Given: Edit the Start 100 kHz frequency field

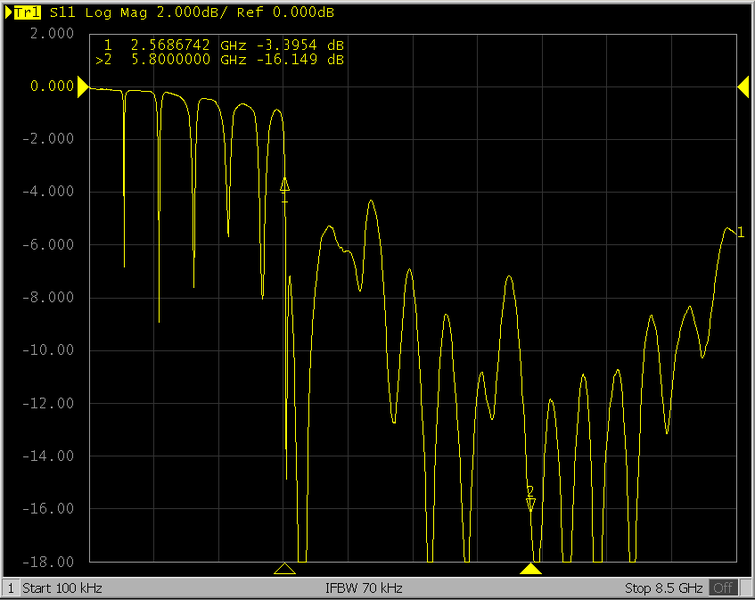Looking at the screenshot, I should [x=62, y=587].
